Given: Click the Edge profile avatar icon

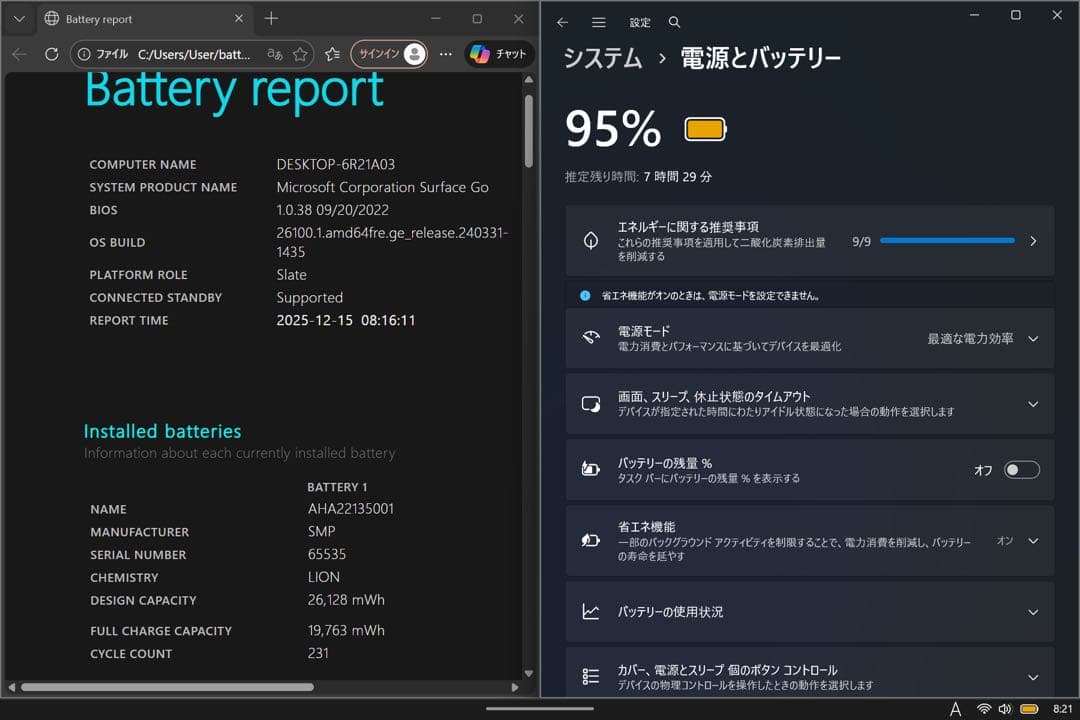Looking at the screenshot, I should 414,54.
